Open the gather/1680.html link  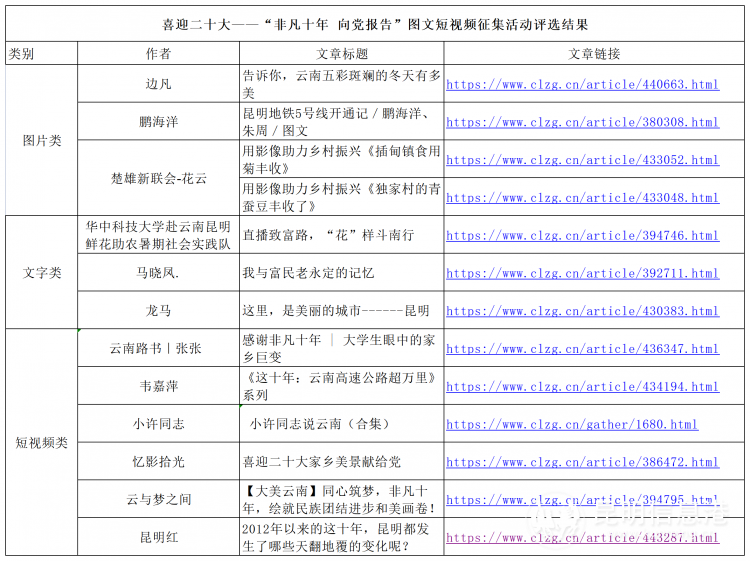click(572, 425)
